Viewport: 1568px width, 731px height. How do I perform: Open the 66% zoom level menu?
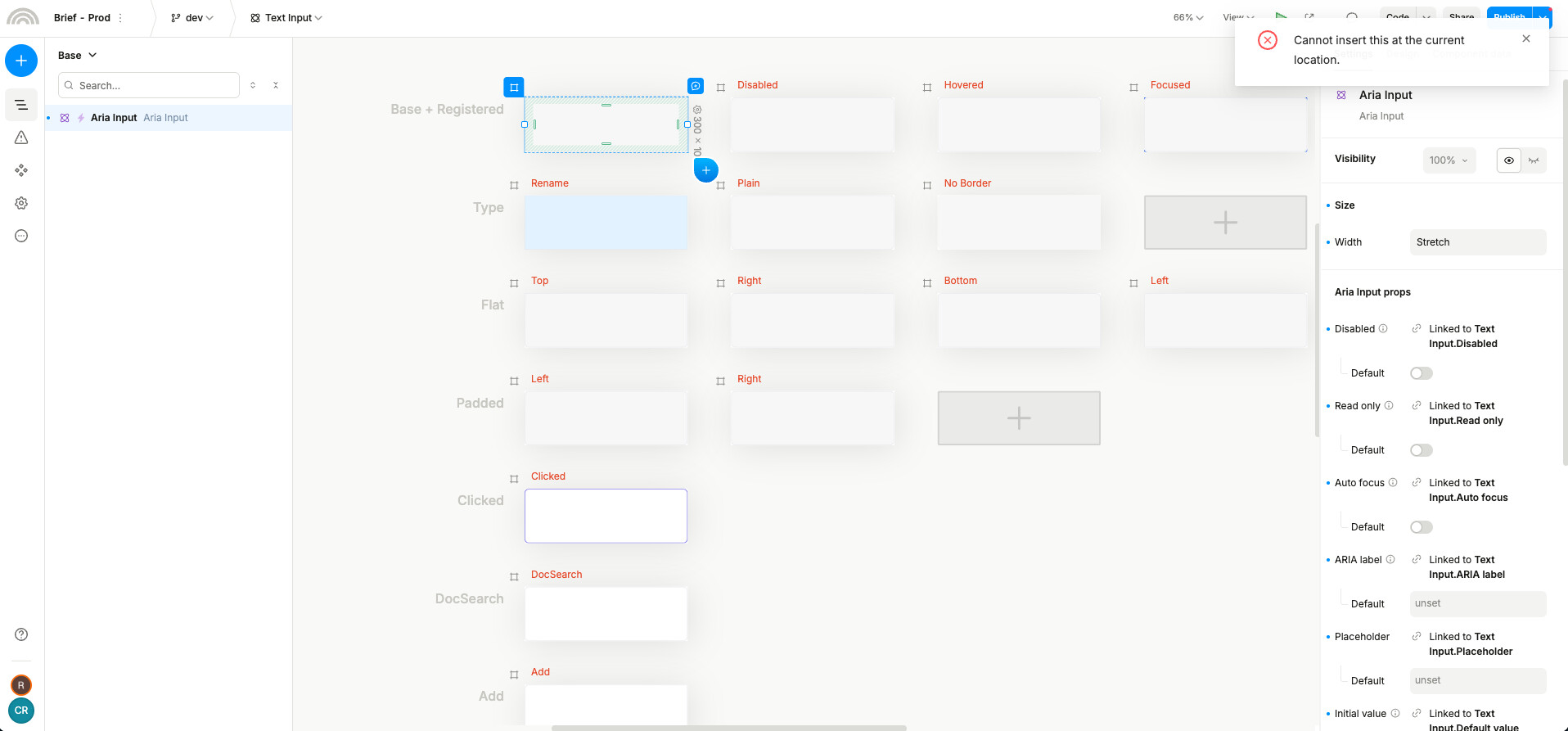[1187, 18]
